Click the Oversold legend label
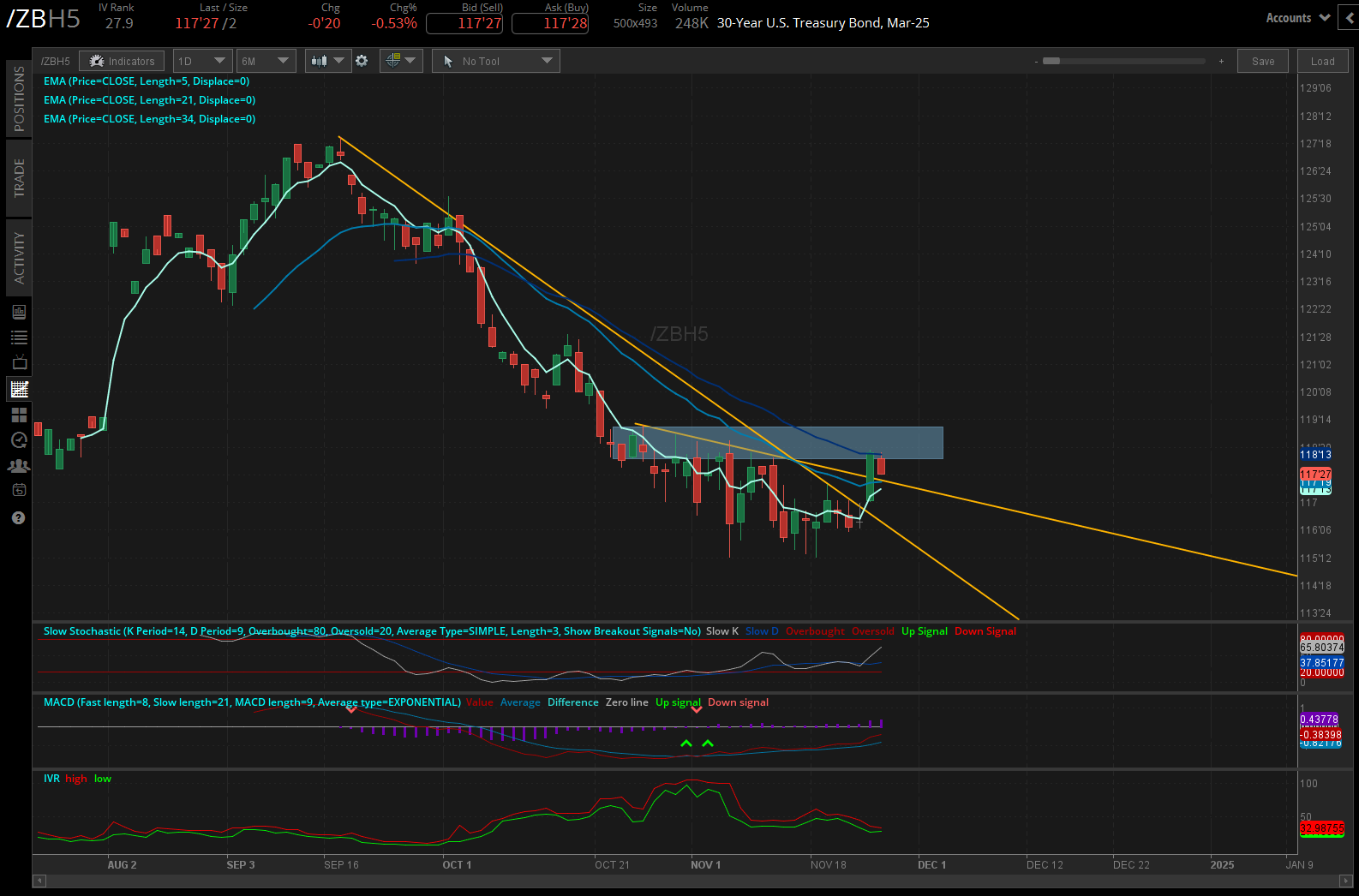This screenshot has height=896, width=1359. [873, 631]
